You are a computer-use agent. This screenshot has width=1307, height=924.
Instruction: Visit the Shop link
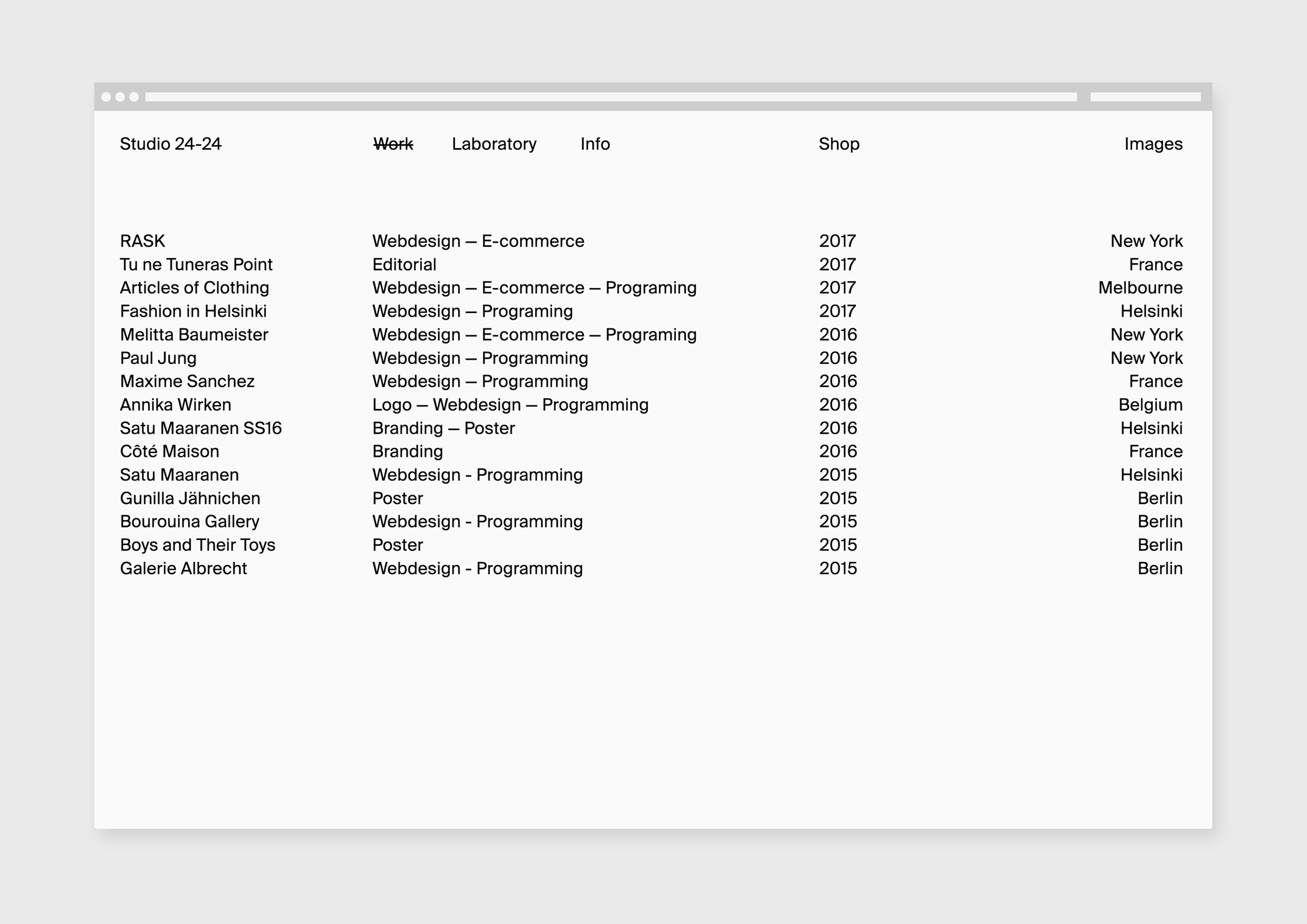point(838,144)
